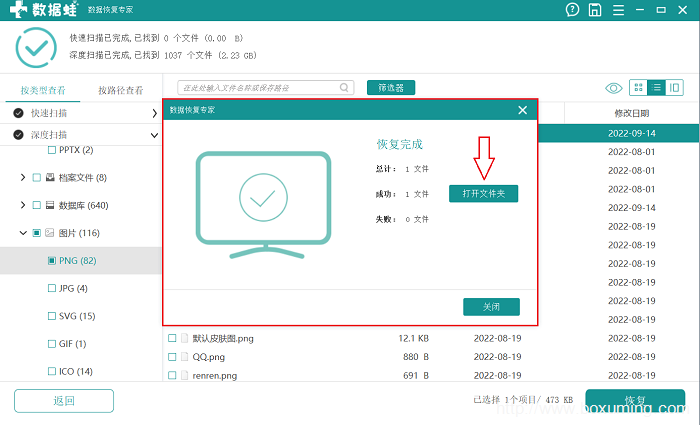This screenshot has width=700, height=425.
Task: Select the highlighted 2022-09-14 row
Action: pyautogui.click(x=618, y=133)
